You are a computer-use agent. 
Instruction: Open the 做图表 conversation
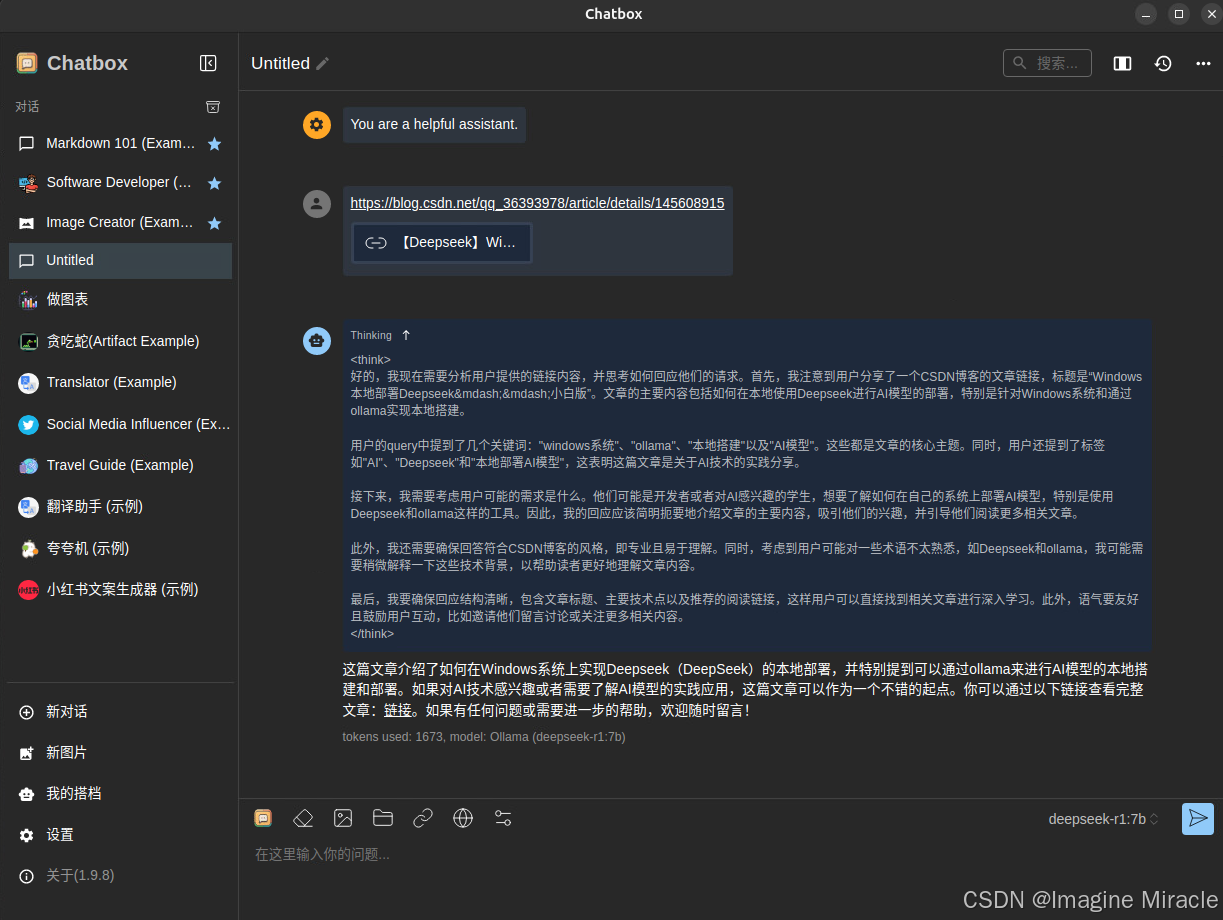(120, 299)
